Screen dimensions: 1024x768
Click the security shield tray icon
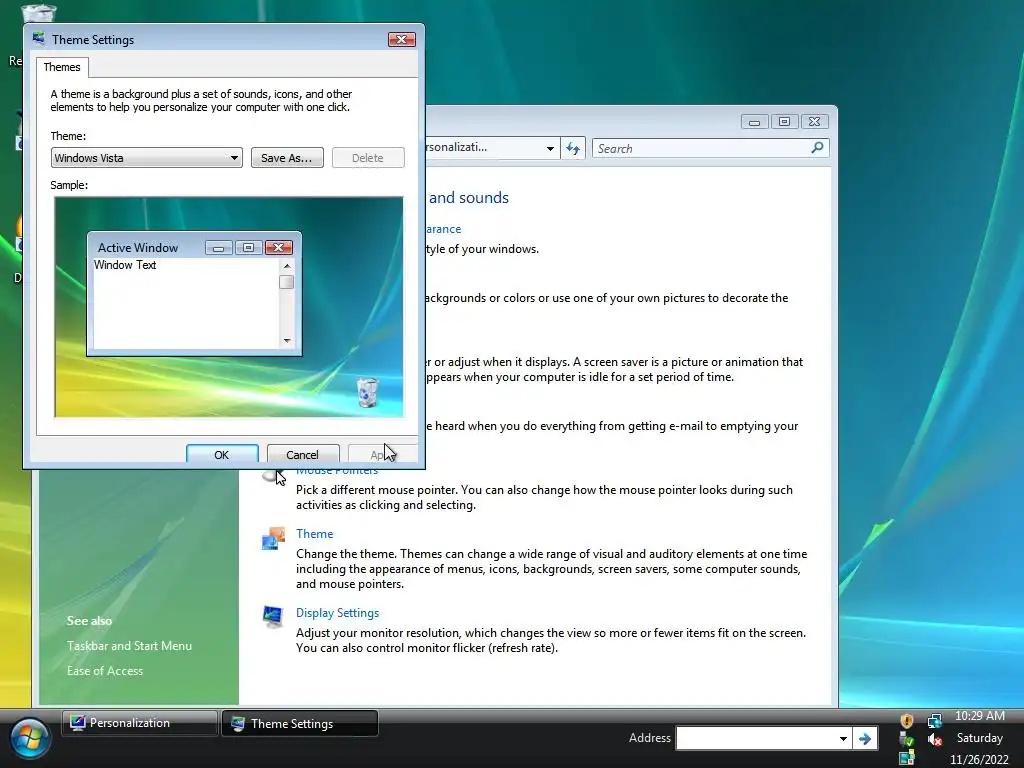[906, 720]
